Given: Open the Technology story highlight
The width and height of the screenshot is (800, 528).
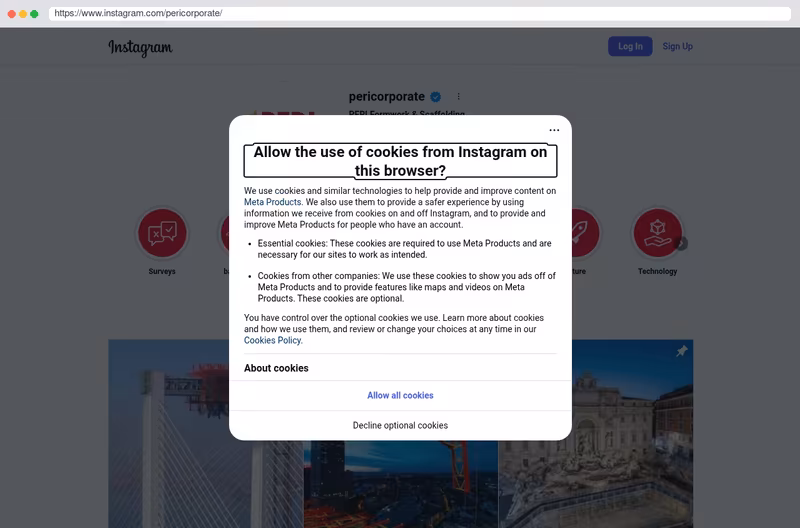Looking at the screenshot, I should pyautogui.click(x=658, y=233).
